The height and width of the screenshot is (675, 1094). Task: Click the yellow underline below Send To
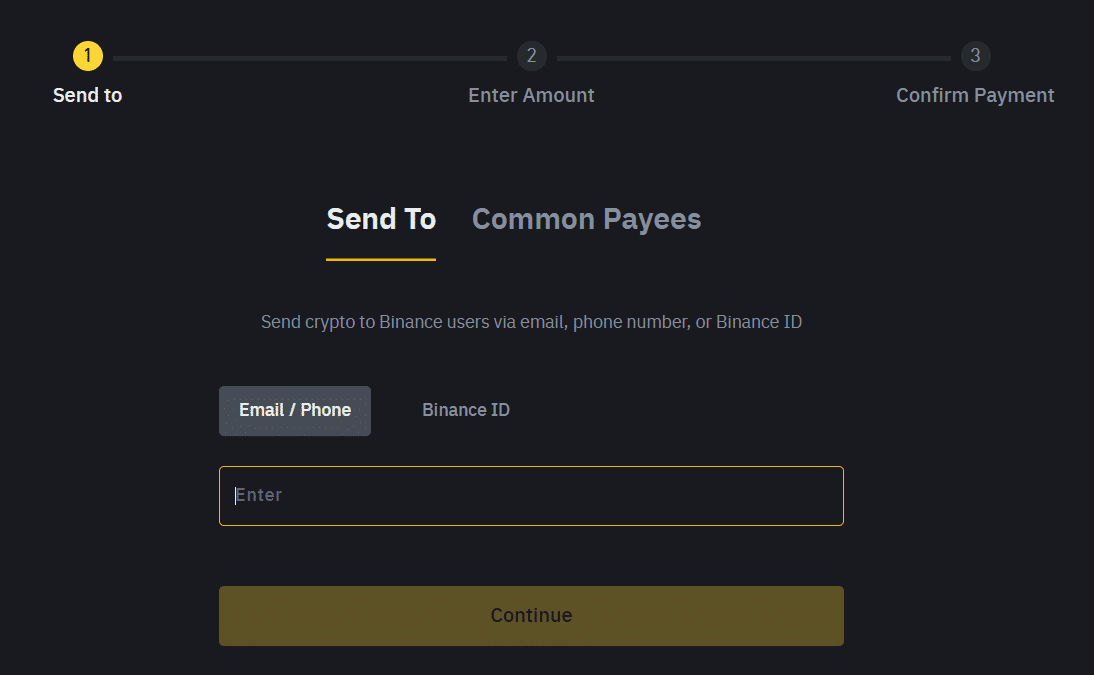point(381,260)
